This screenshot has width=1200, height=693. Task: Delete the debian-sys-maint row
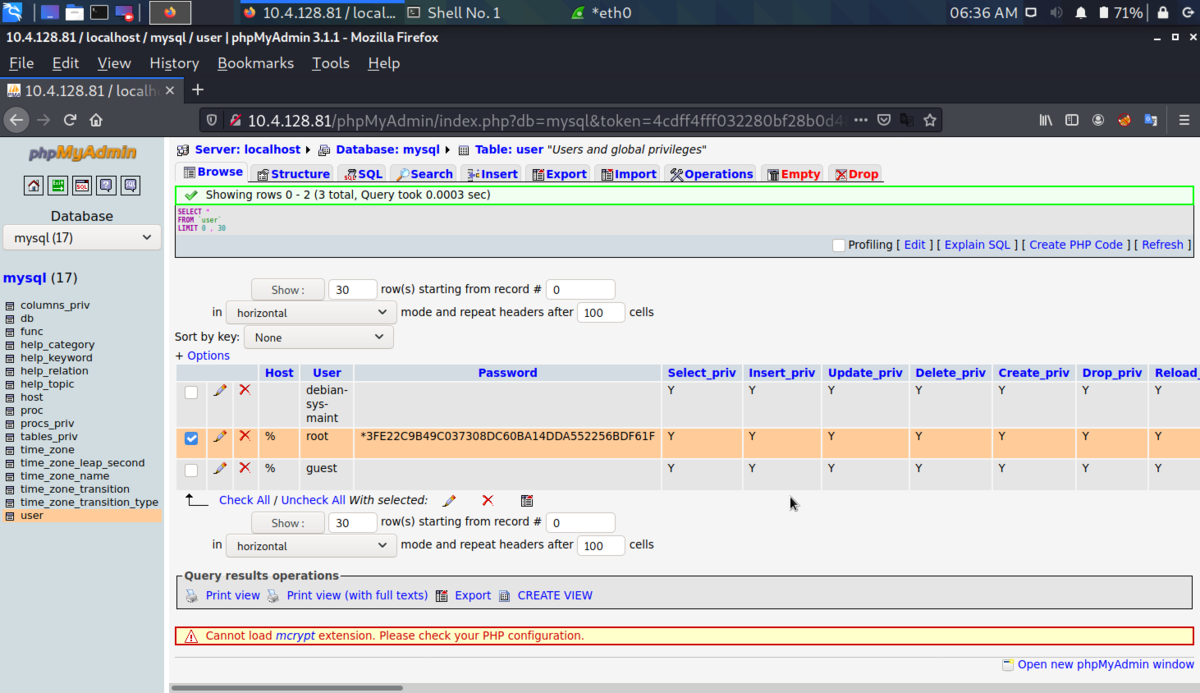tap(245, 390)
